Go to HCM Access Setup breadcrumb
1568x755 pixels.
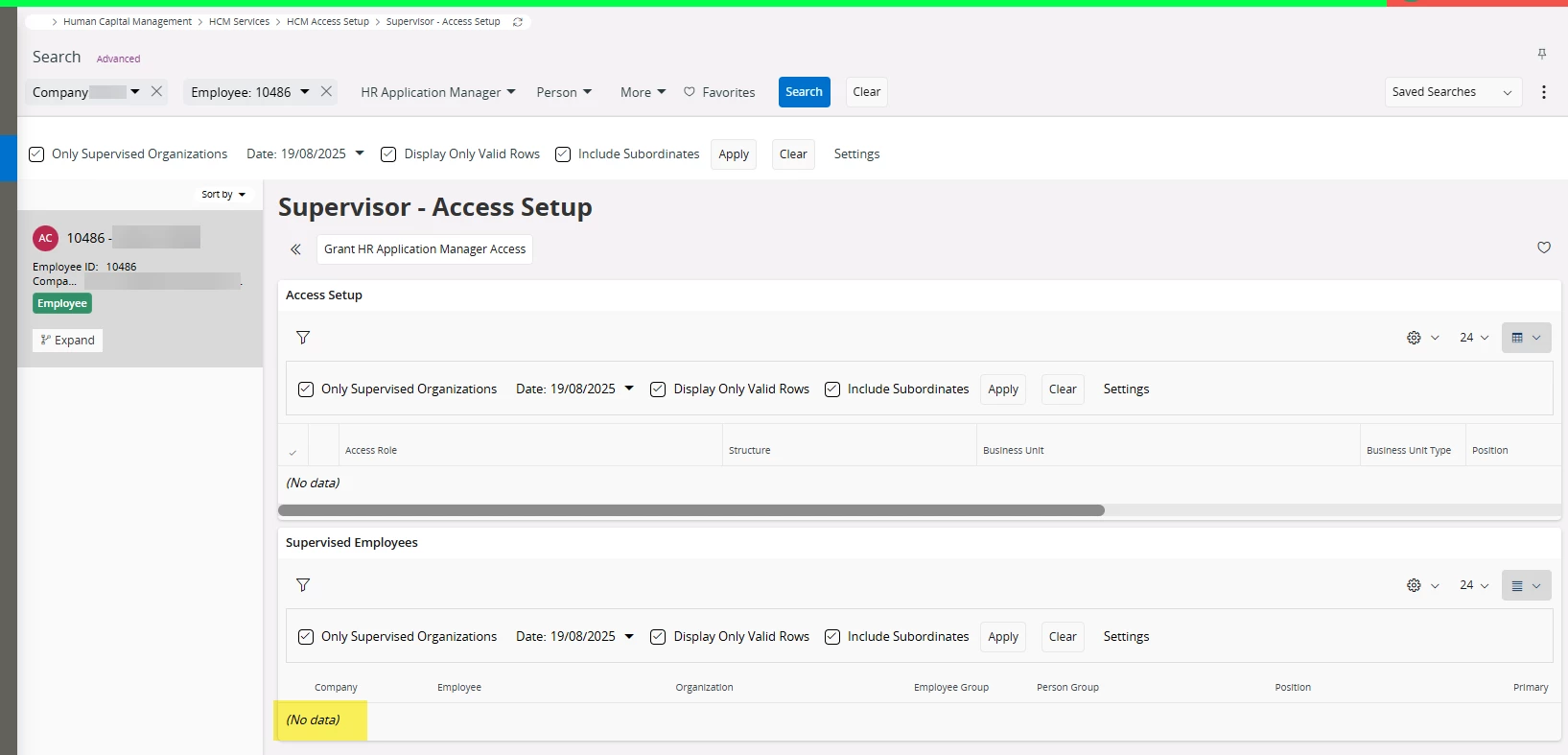click(x=328, y=21)
